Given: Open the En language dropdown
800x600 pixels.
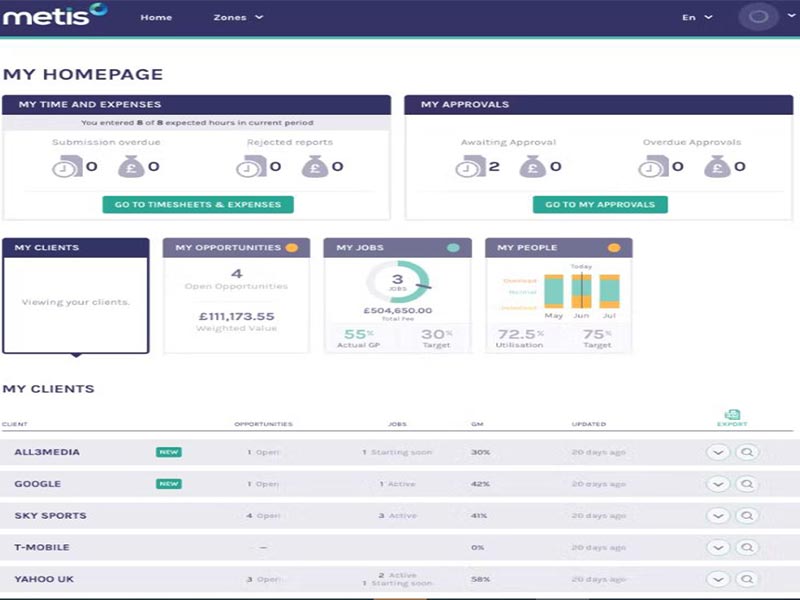Looking at the screenshot, I should pyautogui.click(x=697, y=17).
